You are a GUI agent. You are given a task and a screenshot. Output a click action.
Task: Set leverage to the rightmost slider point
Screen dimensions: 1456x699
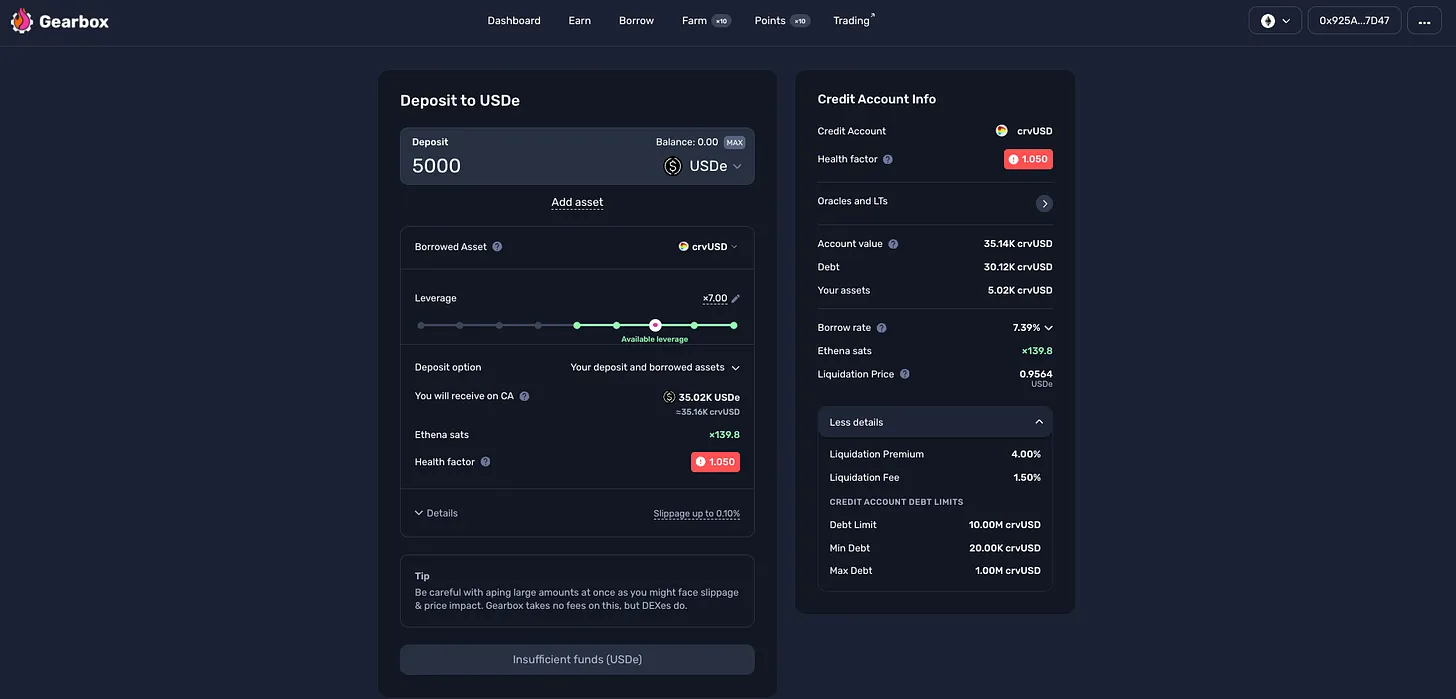(x=733, y=325)
